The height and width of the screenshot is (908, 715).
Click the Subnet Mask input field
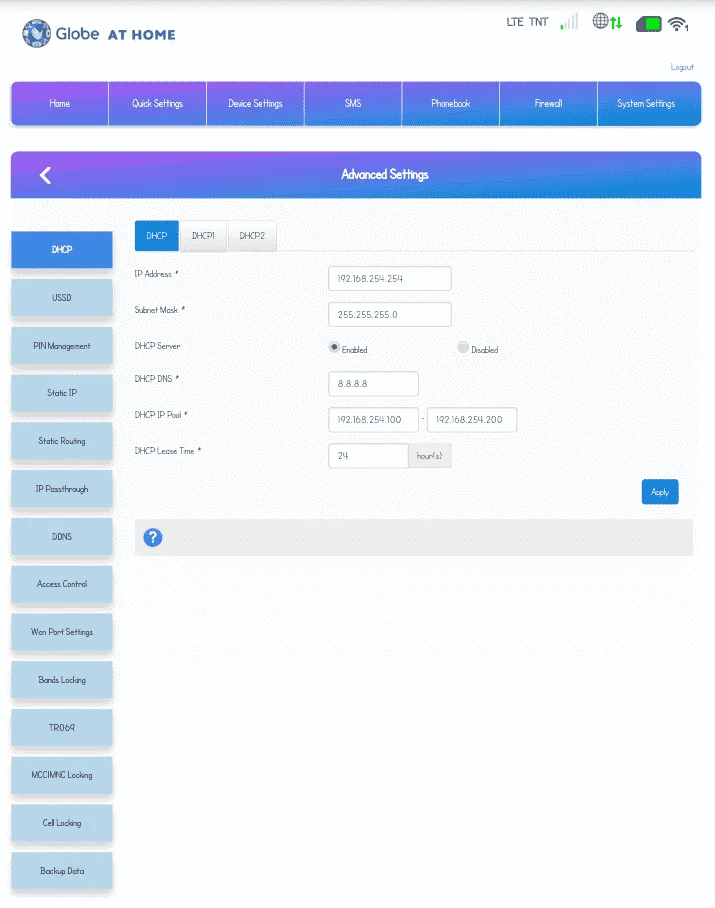(x=390, y=314)
